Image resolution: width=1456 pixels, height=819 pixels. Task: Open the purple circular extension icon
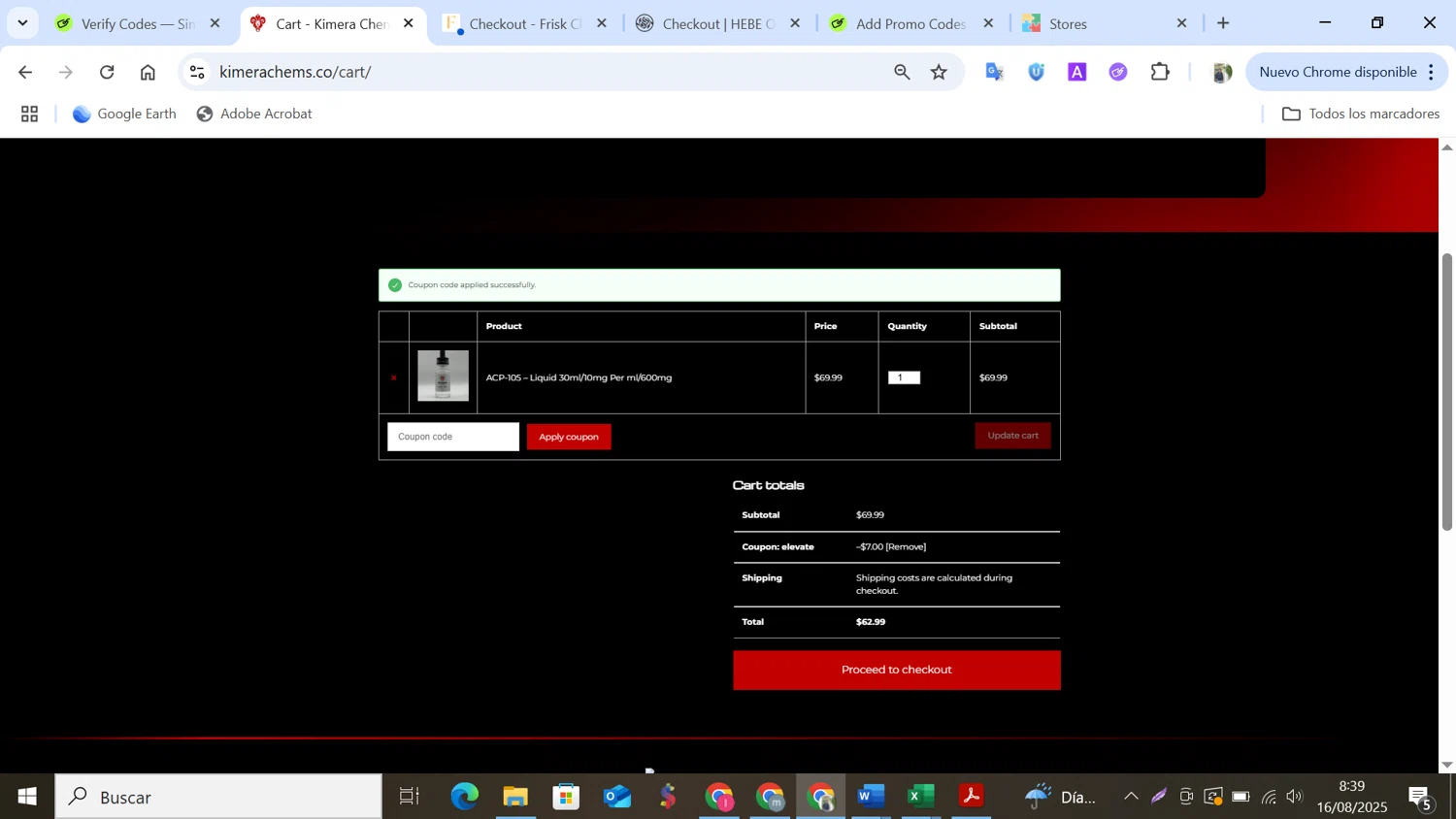1118,72
